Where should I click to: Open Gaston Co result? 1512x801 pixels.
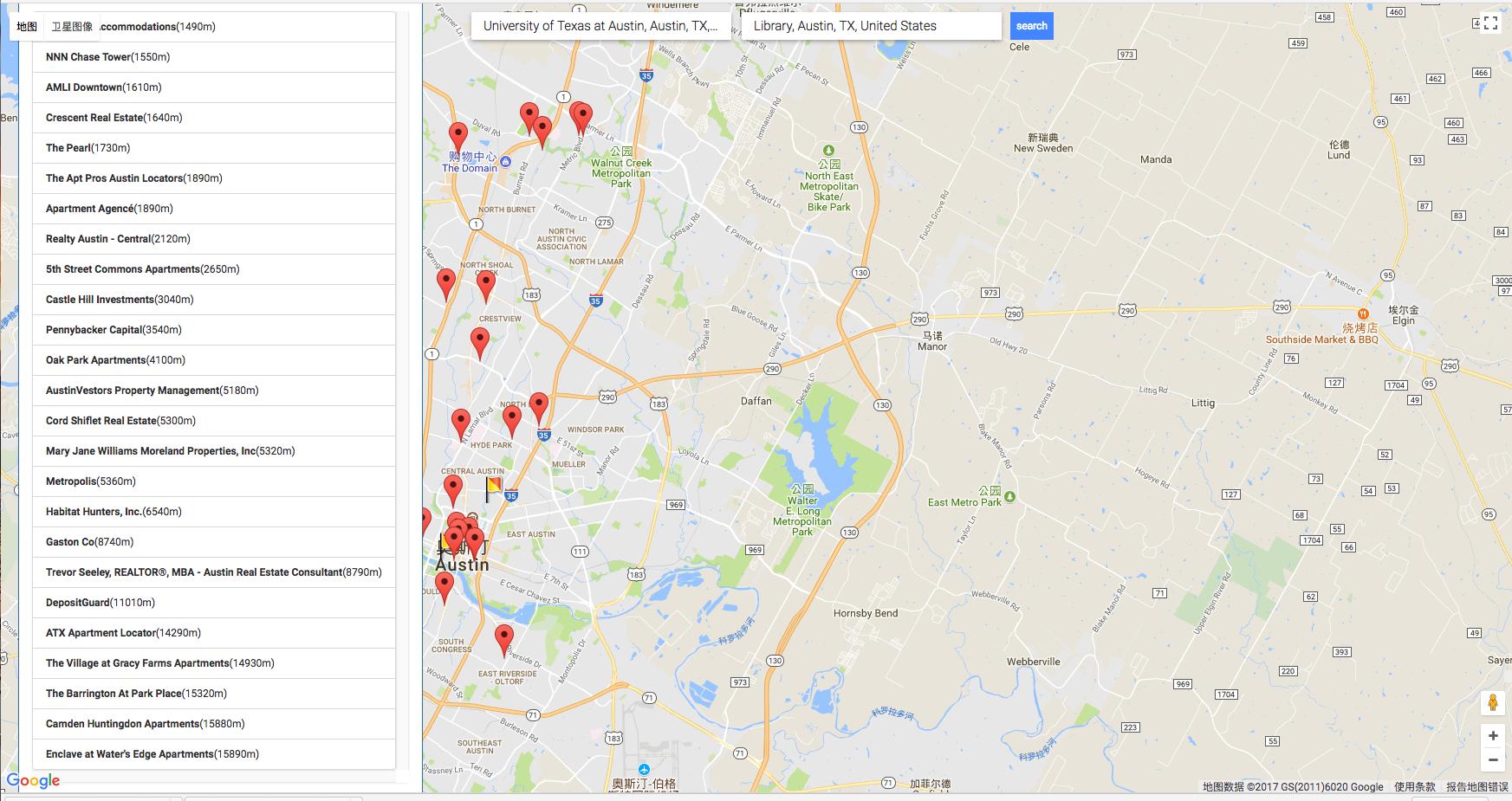[214, 542]
